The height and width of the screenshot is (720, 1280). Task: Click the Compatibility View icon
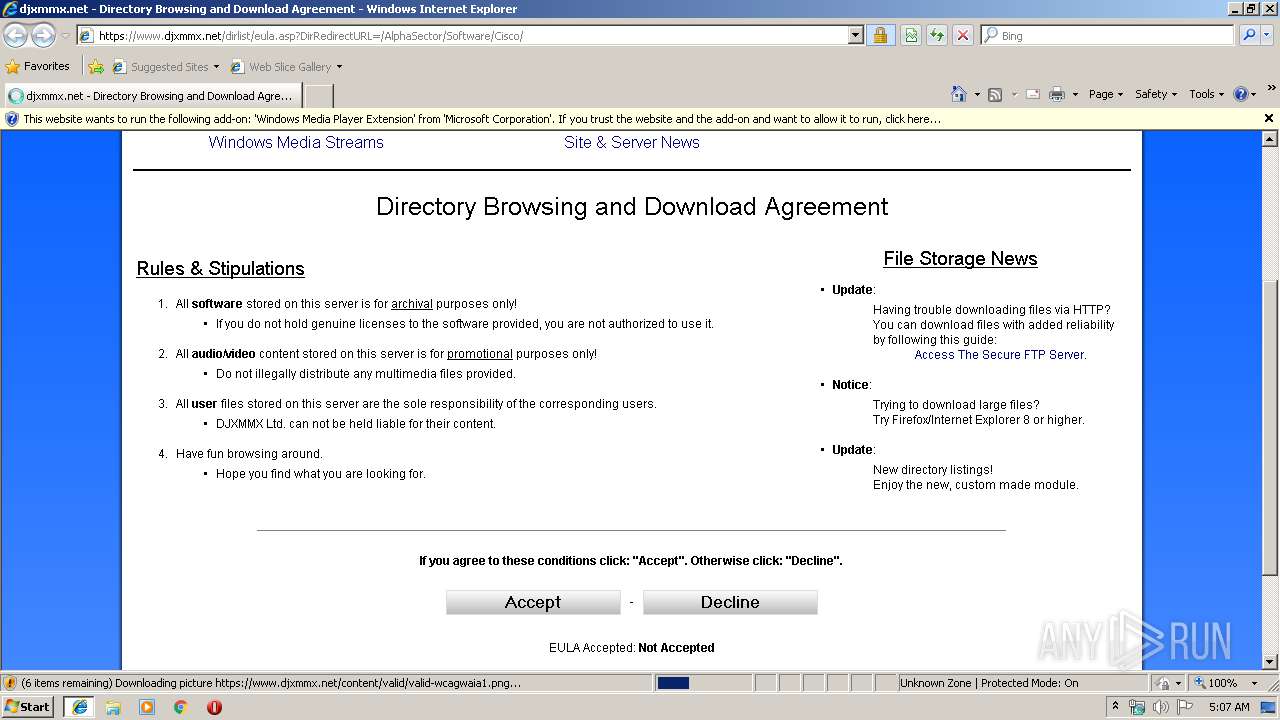[911, 35]
